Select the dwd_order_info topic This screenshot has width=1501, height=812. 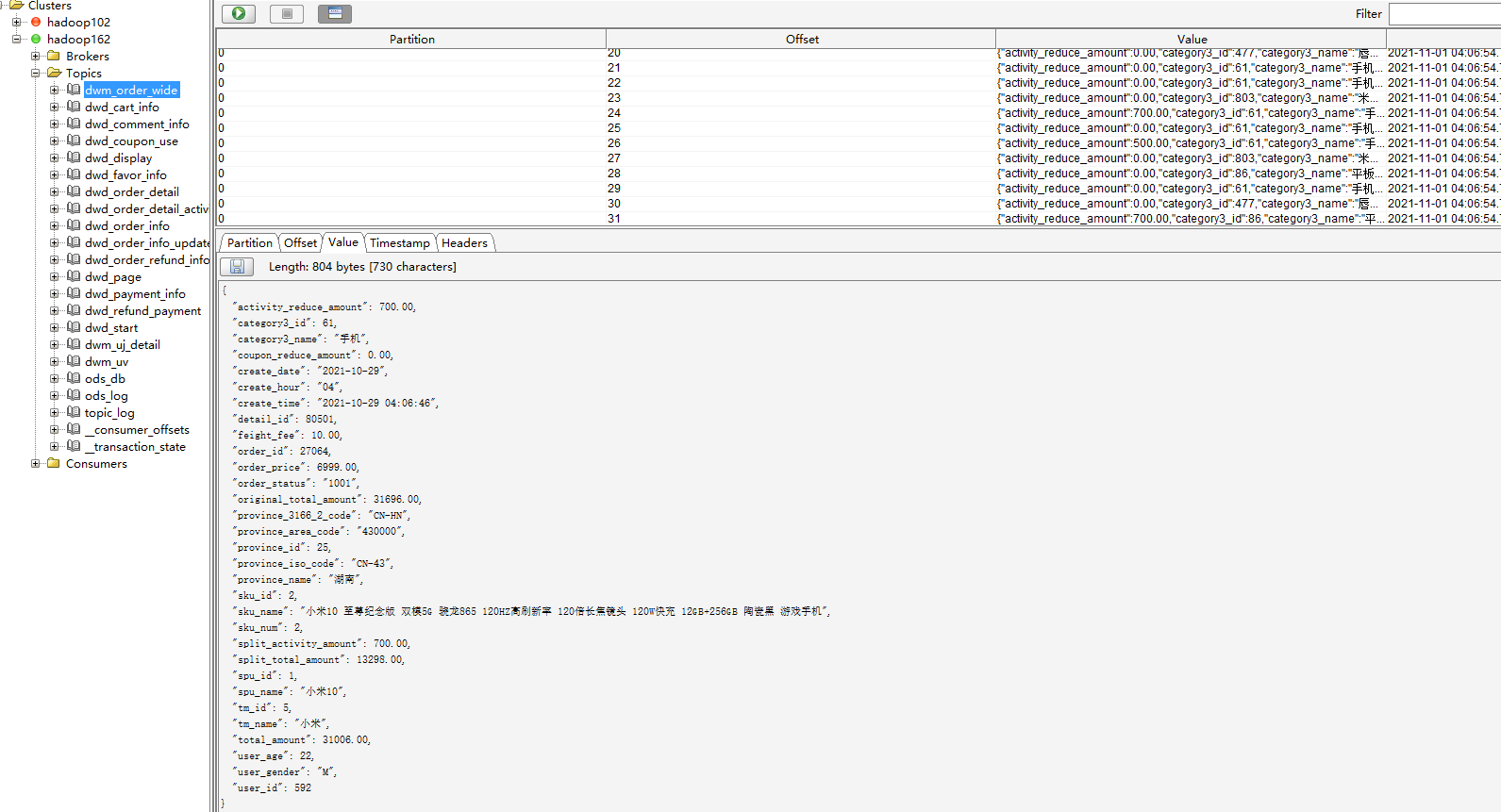click(x=127, y=225)
